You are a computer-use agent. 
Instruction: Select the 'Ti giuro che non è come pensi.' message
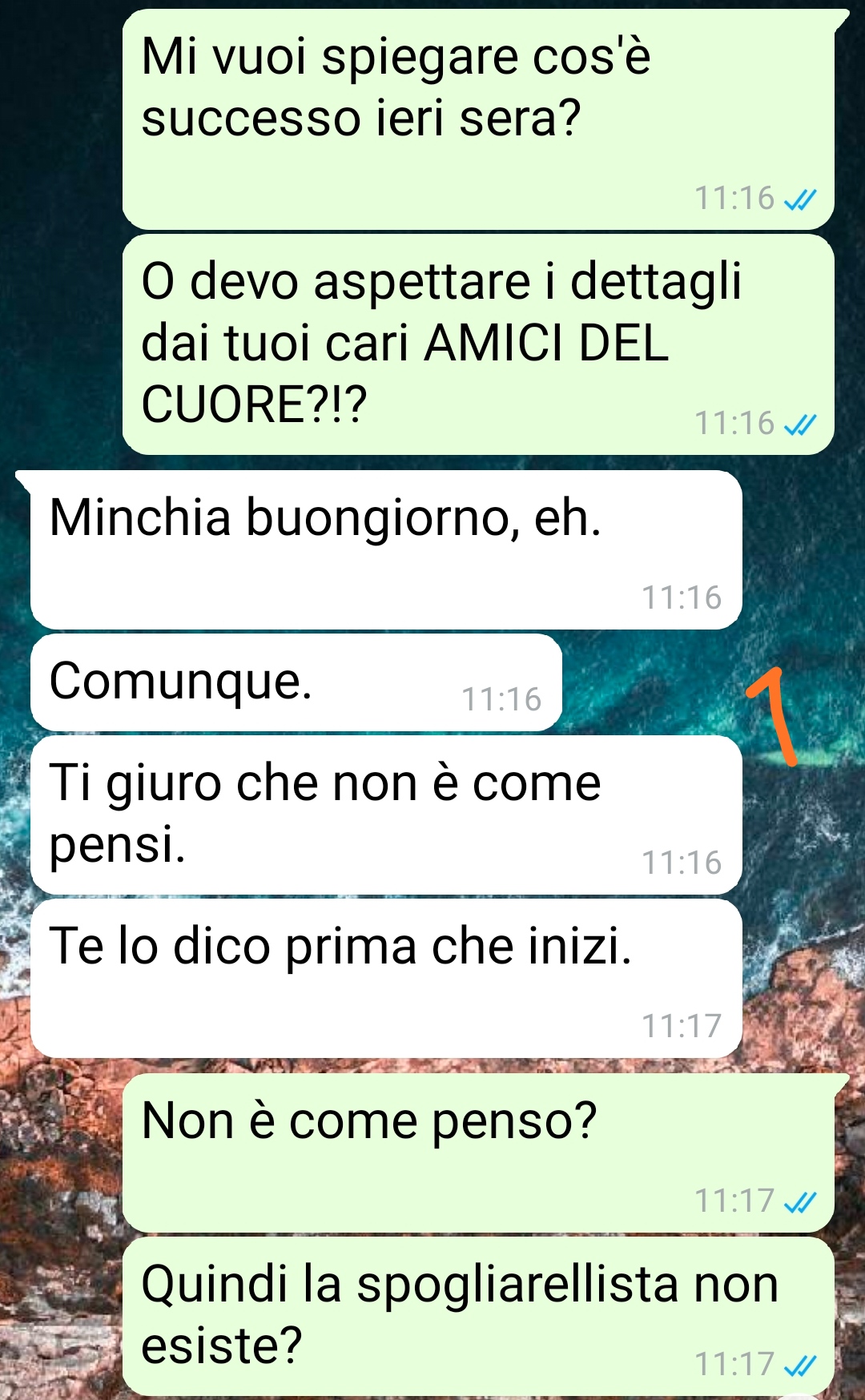tap(386, 815)
